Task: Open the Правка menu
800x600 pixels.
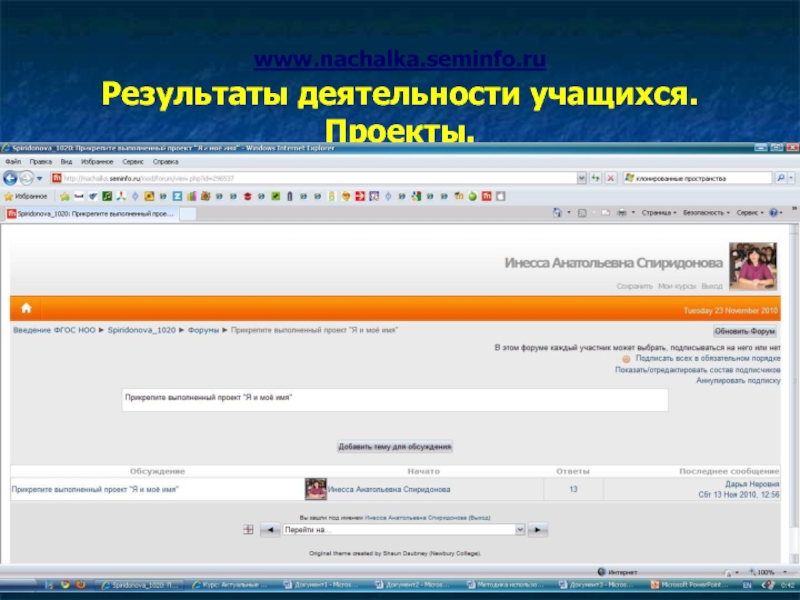Action: point(40,162)
